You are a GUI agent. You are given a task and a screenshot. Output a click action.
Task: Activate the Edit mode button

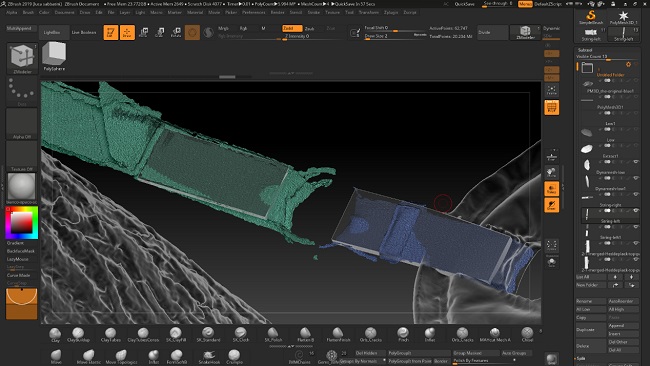click(x=111, y=32)
